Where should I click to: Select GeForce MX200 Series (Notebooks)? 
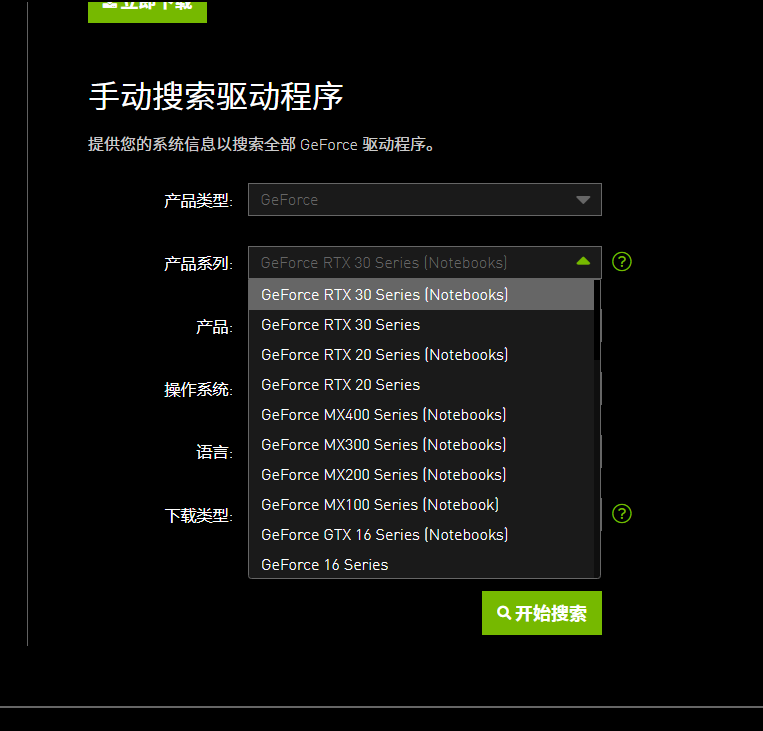tap(421, 475)
